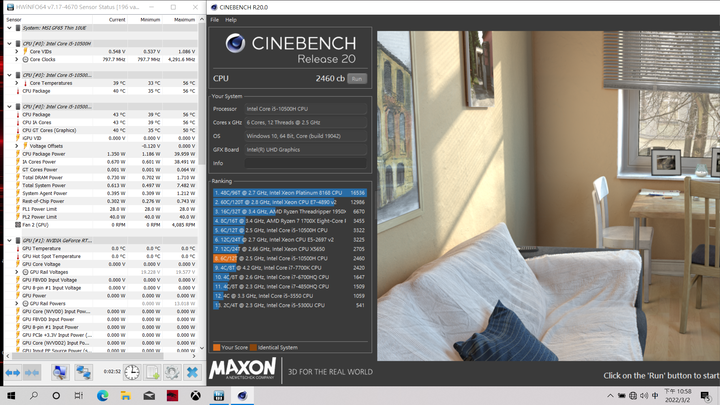Screen dimensions: 720x405
Task: Click the battery tray icon
Action: [x=622, y=395]
